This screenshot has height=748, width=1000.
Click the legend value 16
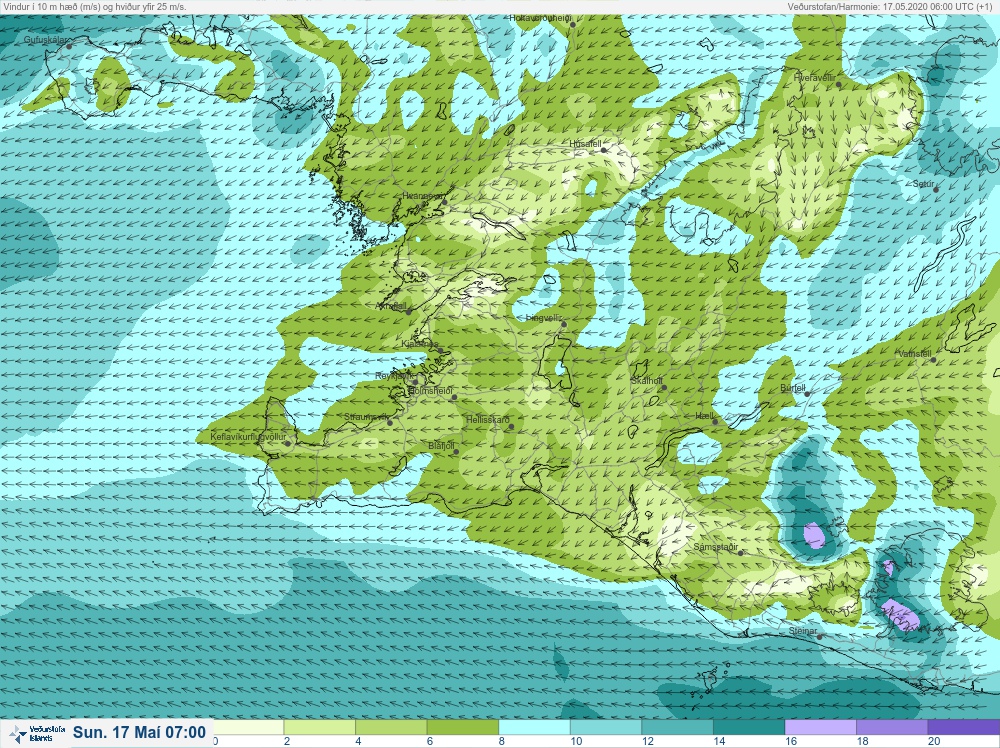click(x=791, y=741)
